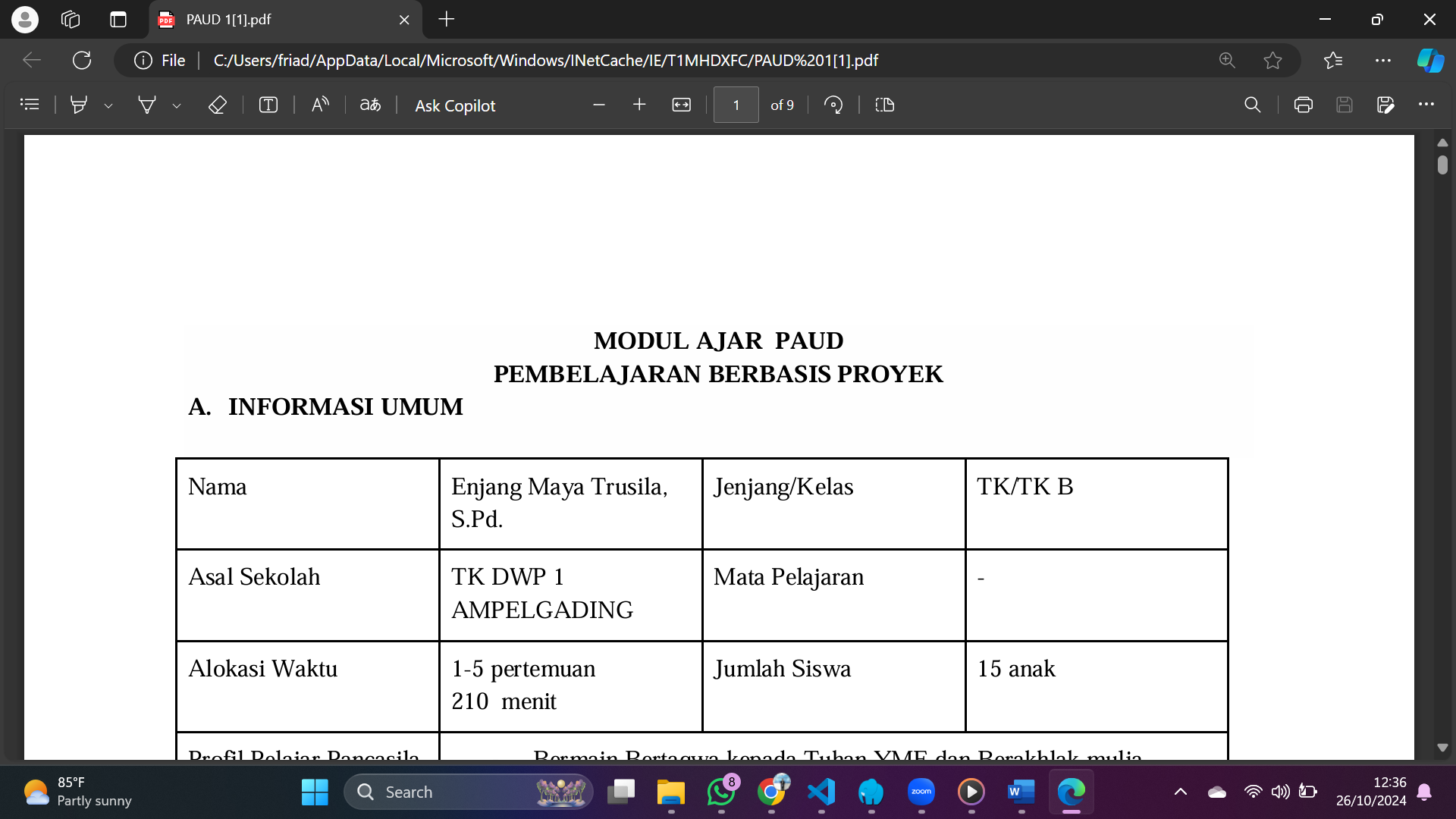This screenshot has width=1456, height=819.
Task: Open the browser profile menu
Action: click(25, 20)
